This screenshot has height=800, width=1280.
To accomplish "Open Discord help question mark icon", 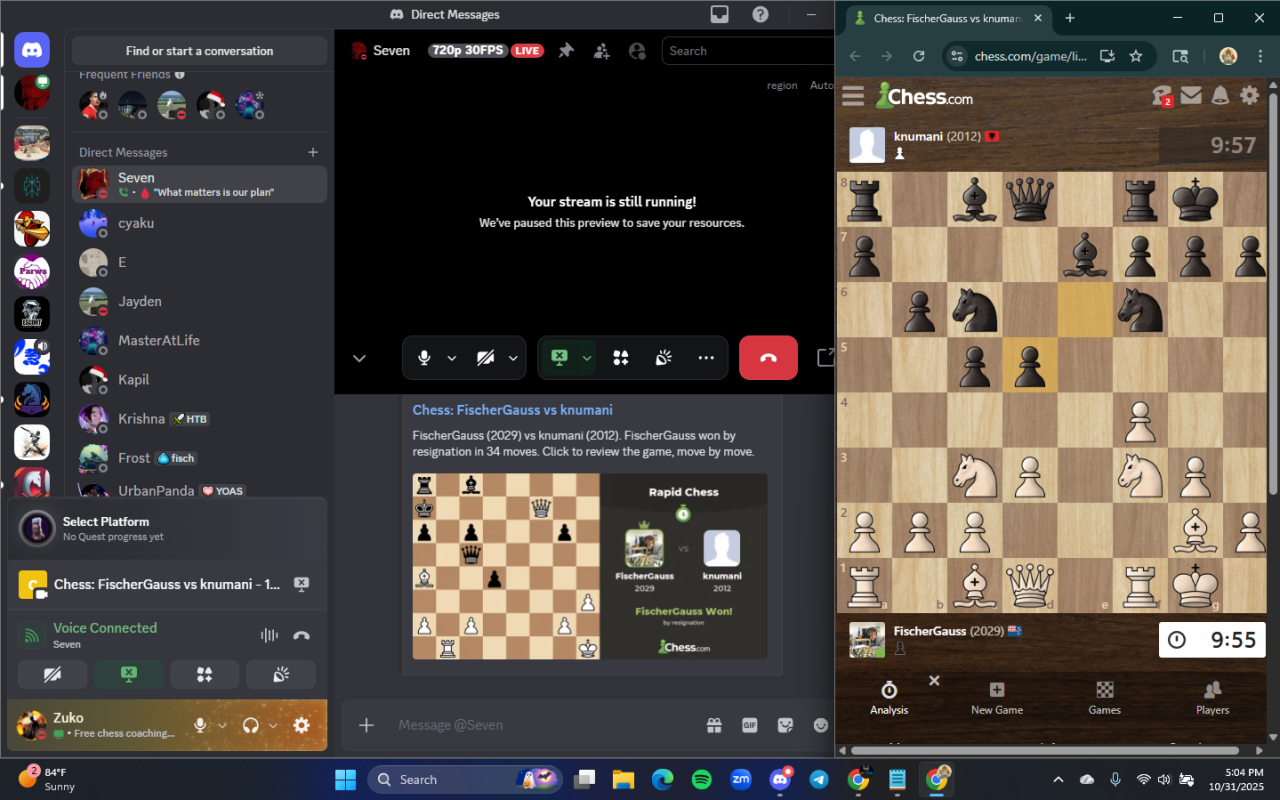I will (761, 14).
